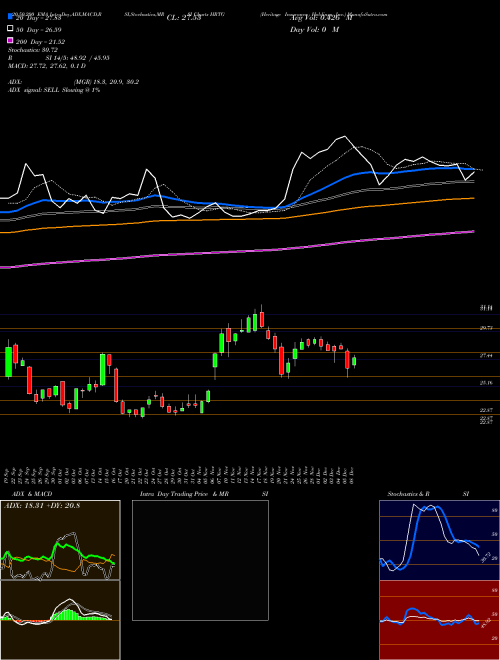Screen dimensions: 500x660
Task: Click the empty intraday trading price panel
Action: tap(200, 560)
